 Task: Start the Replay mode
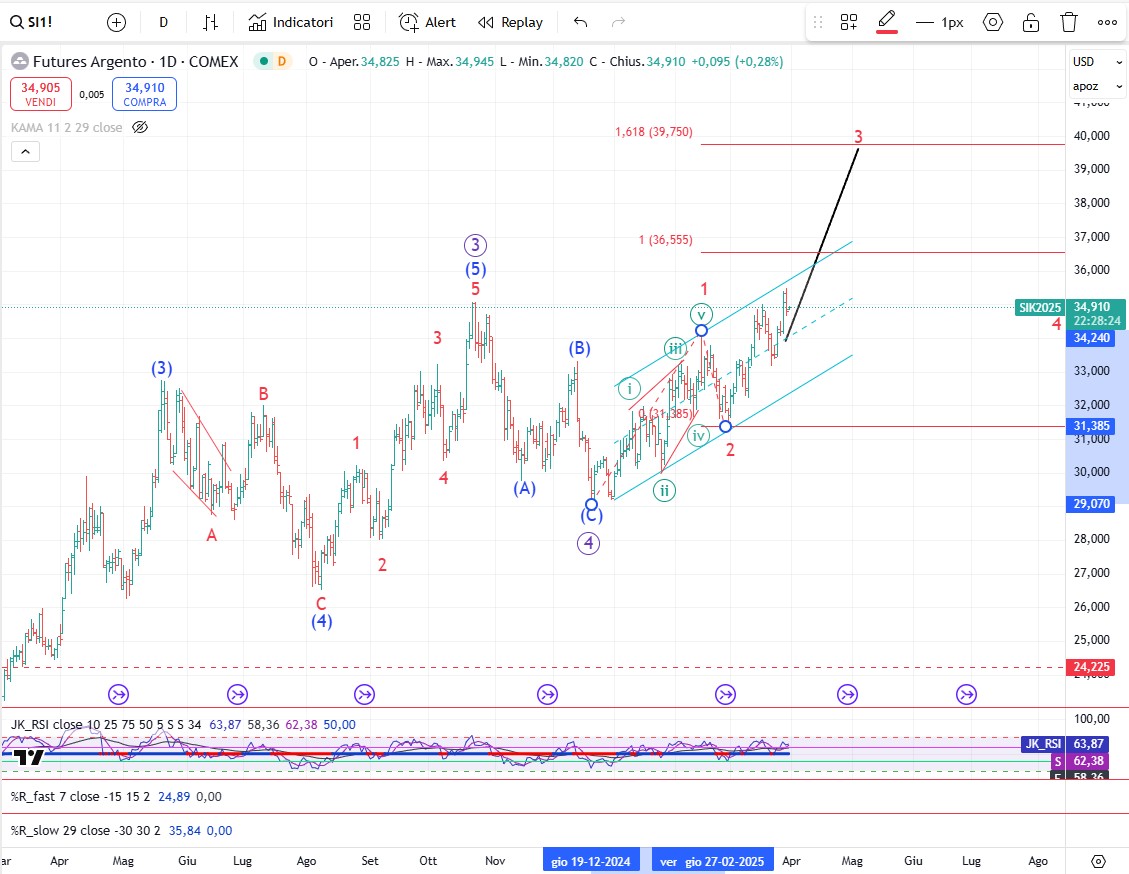tap(510, 22)
